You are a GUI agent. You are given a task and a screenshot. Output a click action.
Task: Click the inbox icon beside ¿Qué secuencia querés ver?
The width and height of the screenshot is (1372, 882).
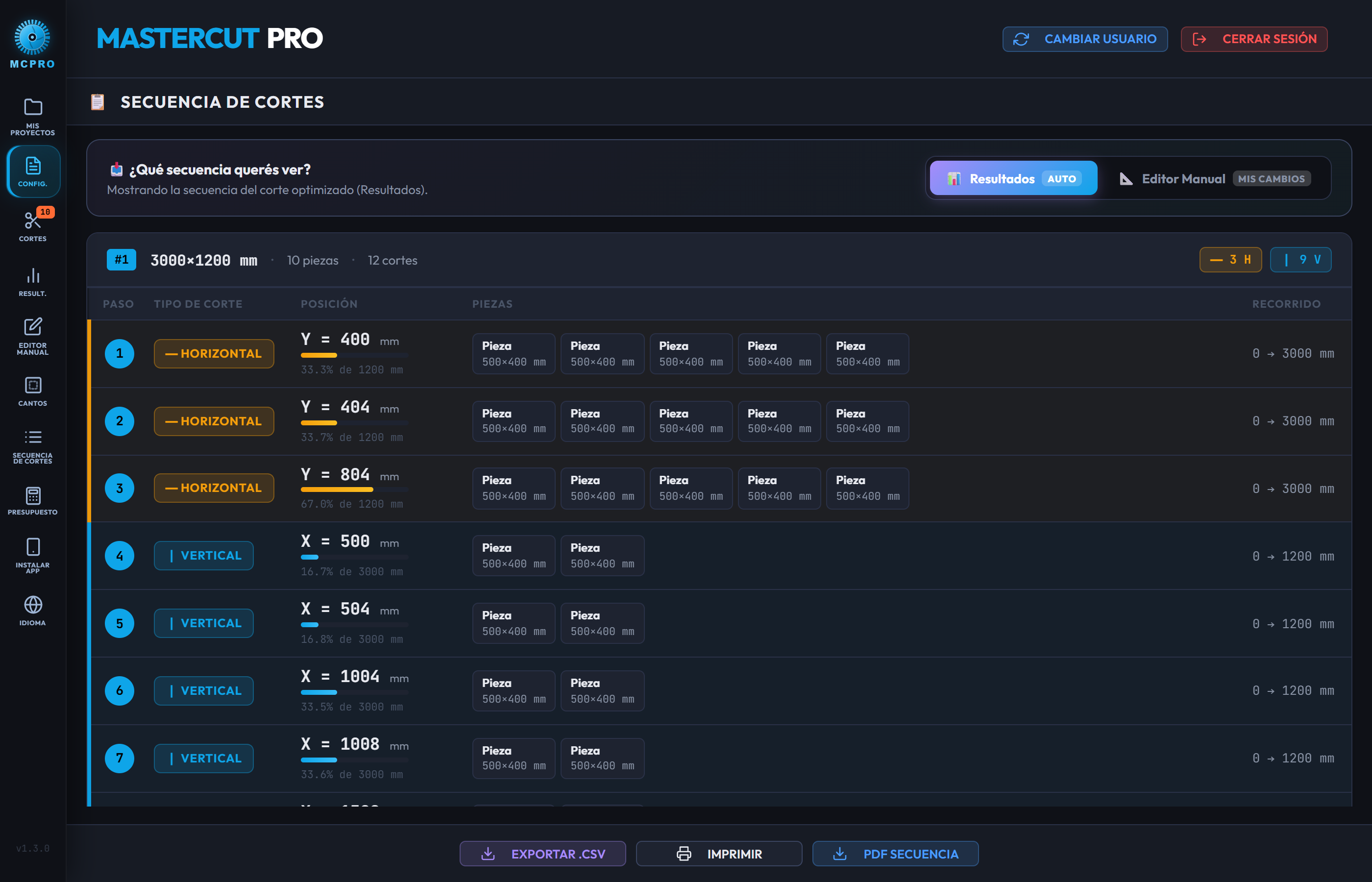point(117,170)
